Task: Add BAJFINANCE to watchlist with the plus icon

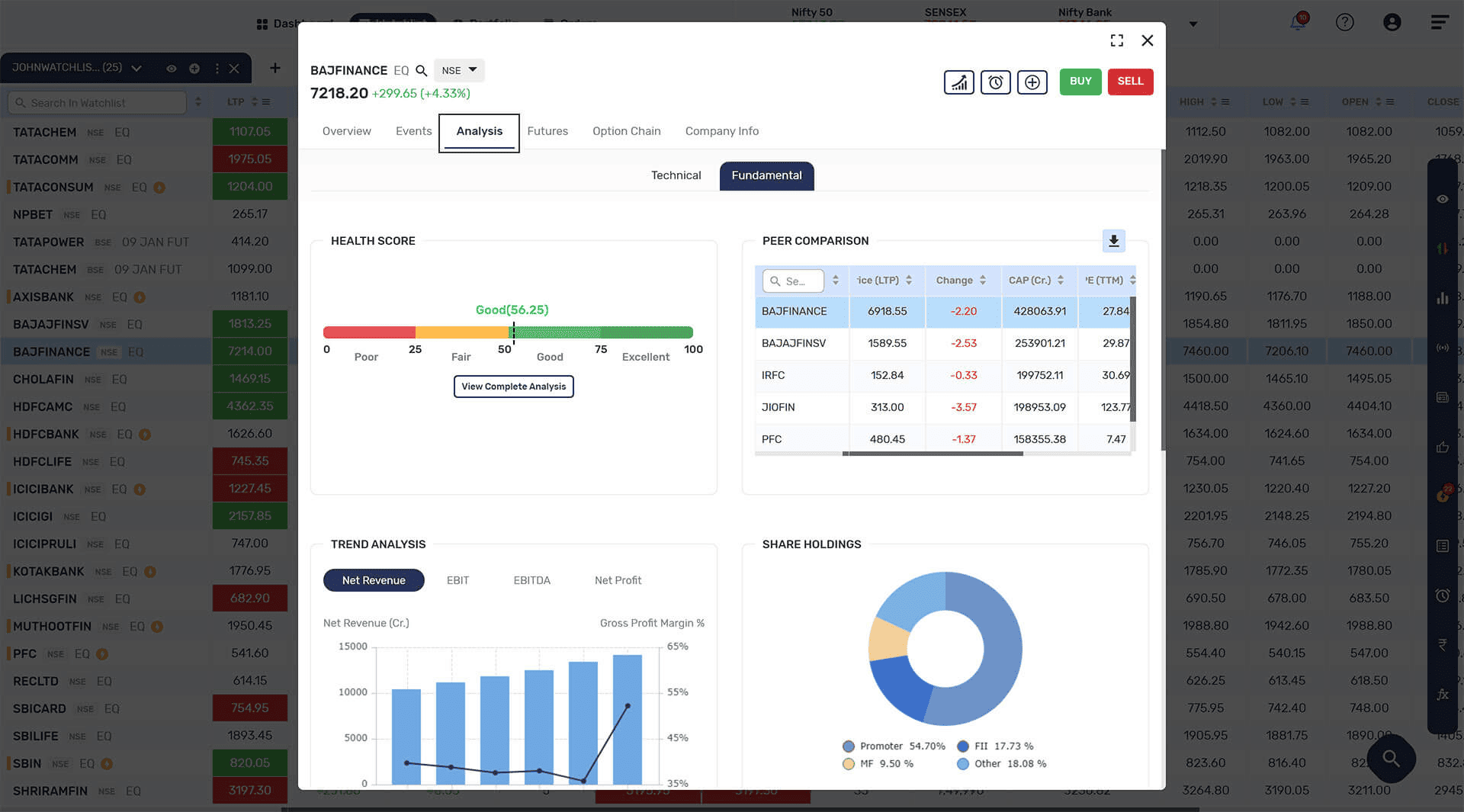Action: [x=1032, y=82]
